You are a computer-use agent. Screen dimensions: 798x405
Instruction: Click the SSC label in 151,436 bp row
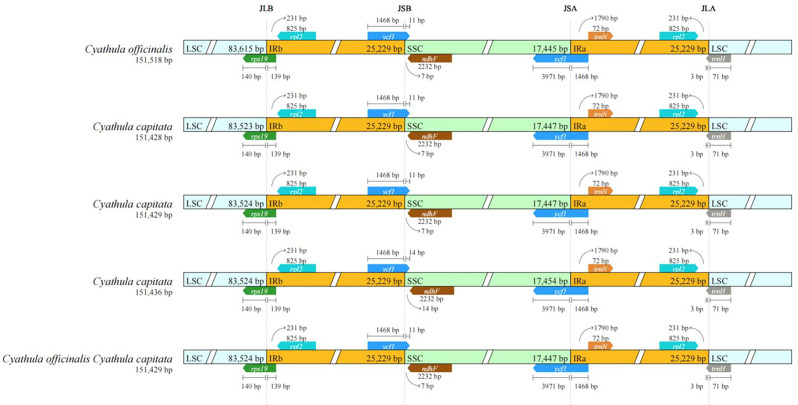pyautogui.click(x=415, y=281)
